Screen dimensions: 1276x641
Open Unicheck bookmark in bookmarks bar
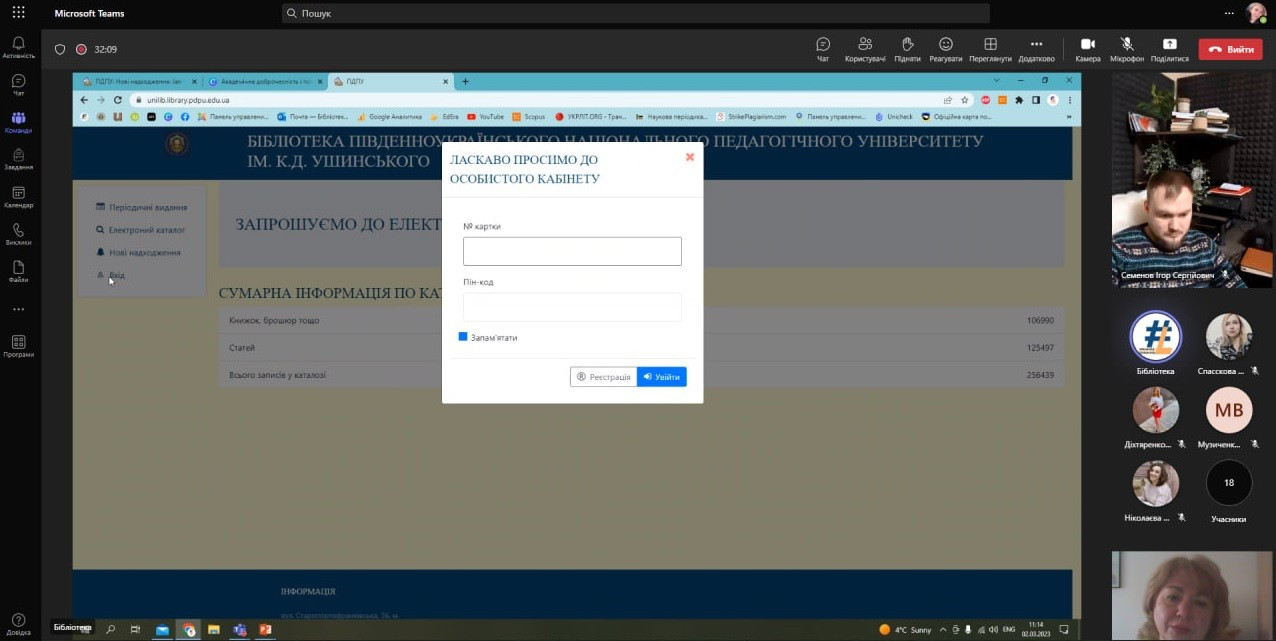coord(895,117)
